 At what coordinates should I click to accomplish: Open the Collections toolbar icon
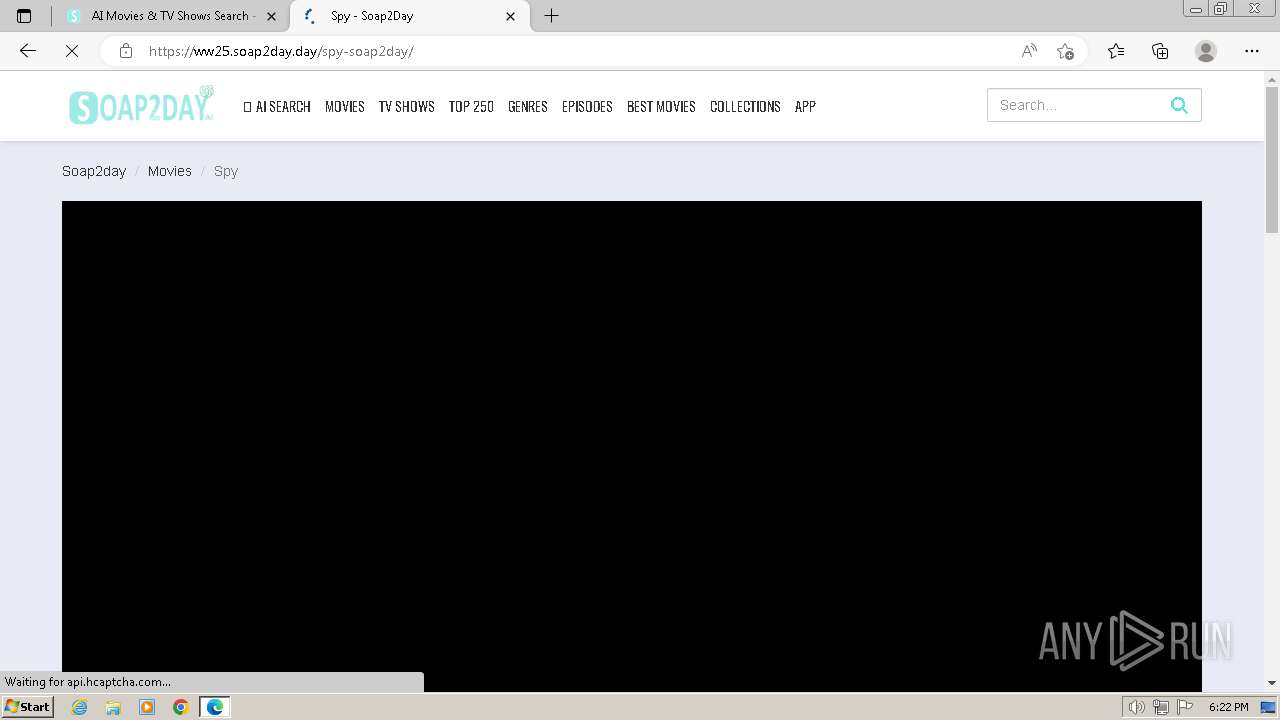click(1160, 51)
